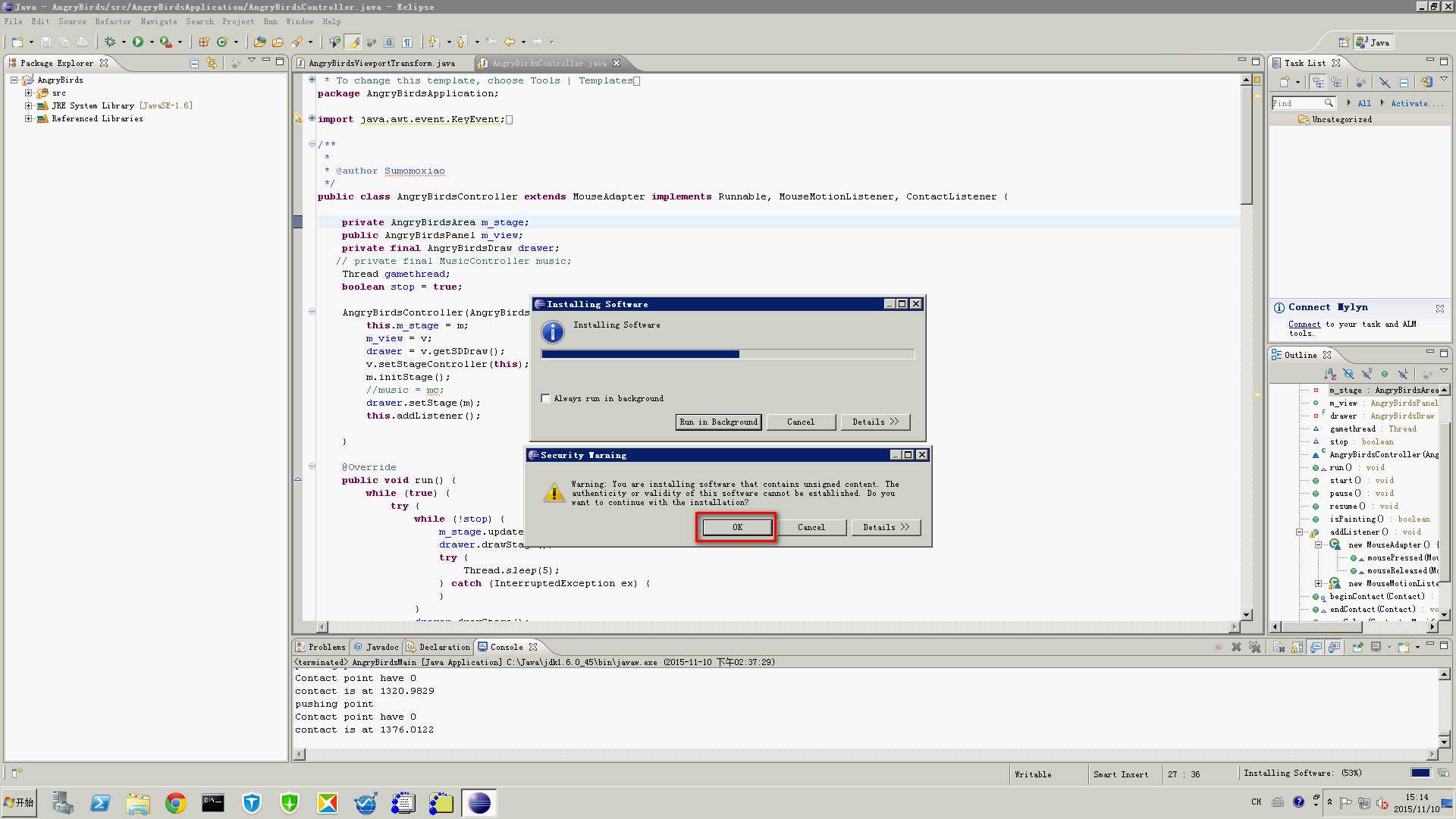1456x819 pixels.
Task: Click Collapse All in Package Explorer
Action: [194, 63]
